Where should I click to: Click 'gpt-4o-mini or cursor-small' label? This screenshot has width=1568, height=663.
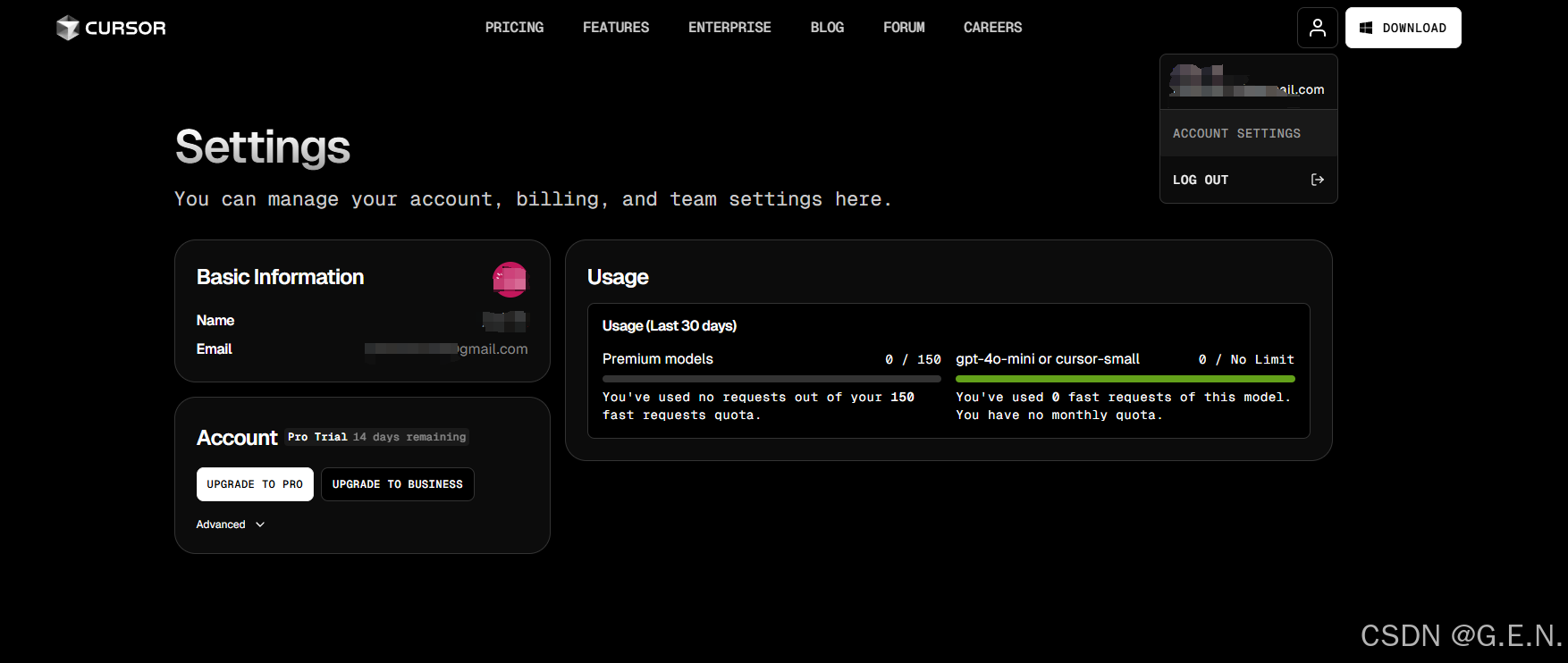pyautogui.click(x=1048, y=358)
